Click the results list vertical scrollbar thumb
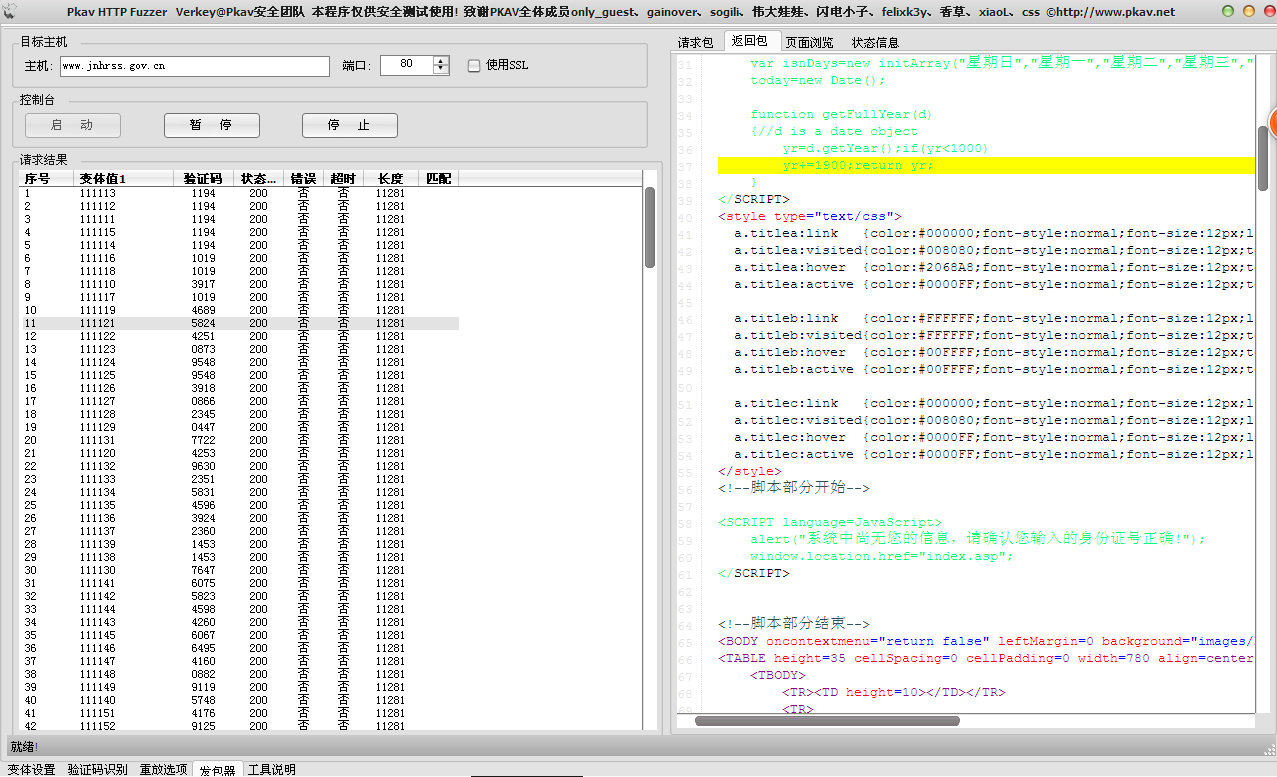 650,227
